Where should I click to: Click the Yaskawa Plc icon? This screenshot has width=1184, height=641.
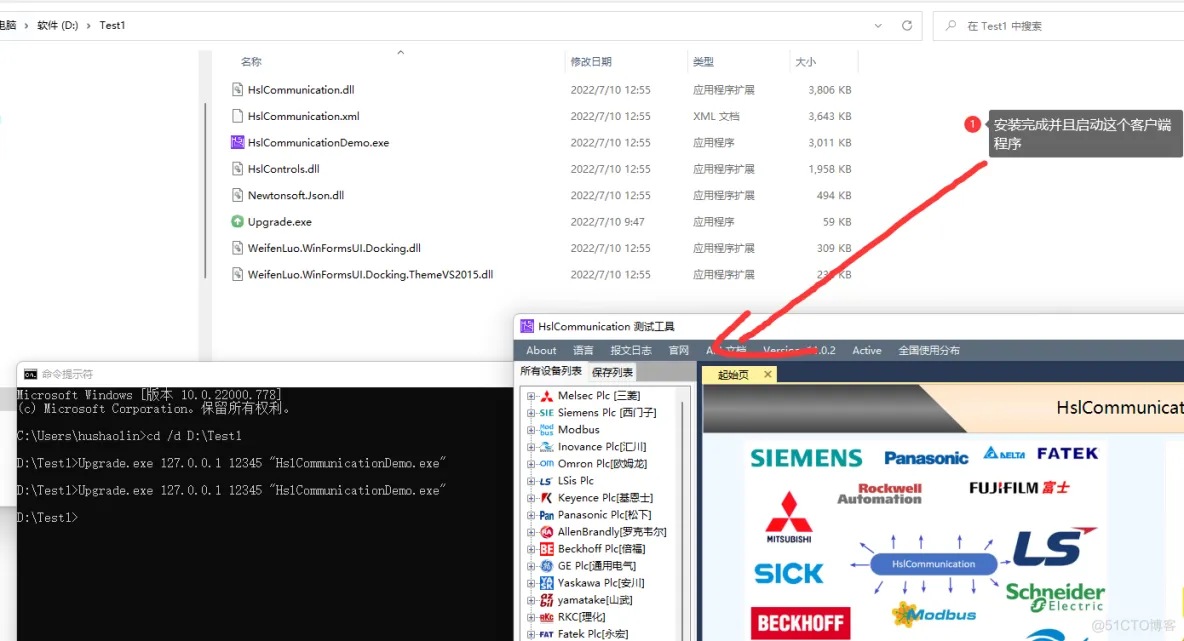547,583
